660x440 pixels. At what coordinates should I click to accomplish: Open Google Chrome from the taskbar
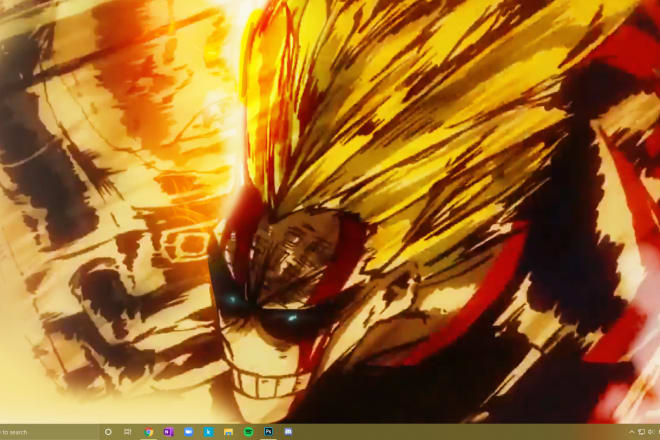[x=148, y=432]
